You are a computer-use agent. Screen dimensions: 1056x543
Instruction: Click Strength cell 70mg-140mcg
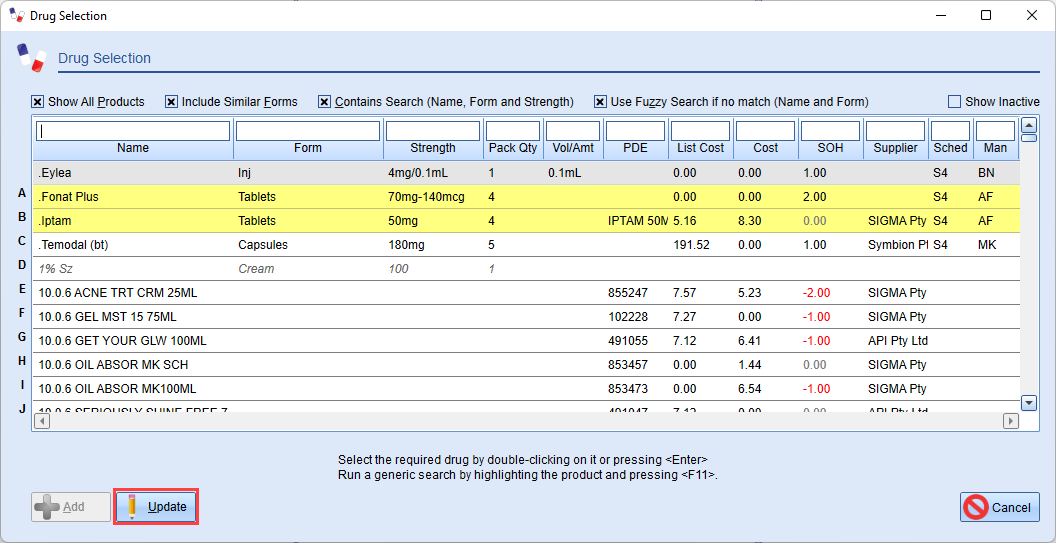(428, 197)
